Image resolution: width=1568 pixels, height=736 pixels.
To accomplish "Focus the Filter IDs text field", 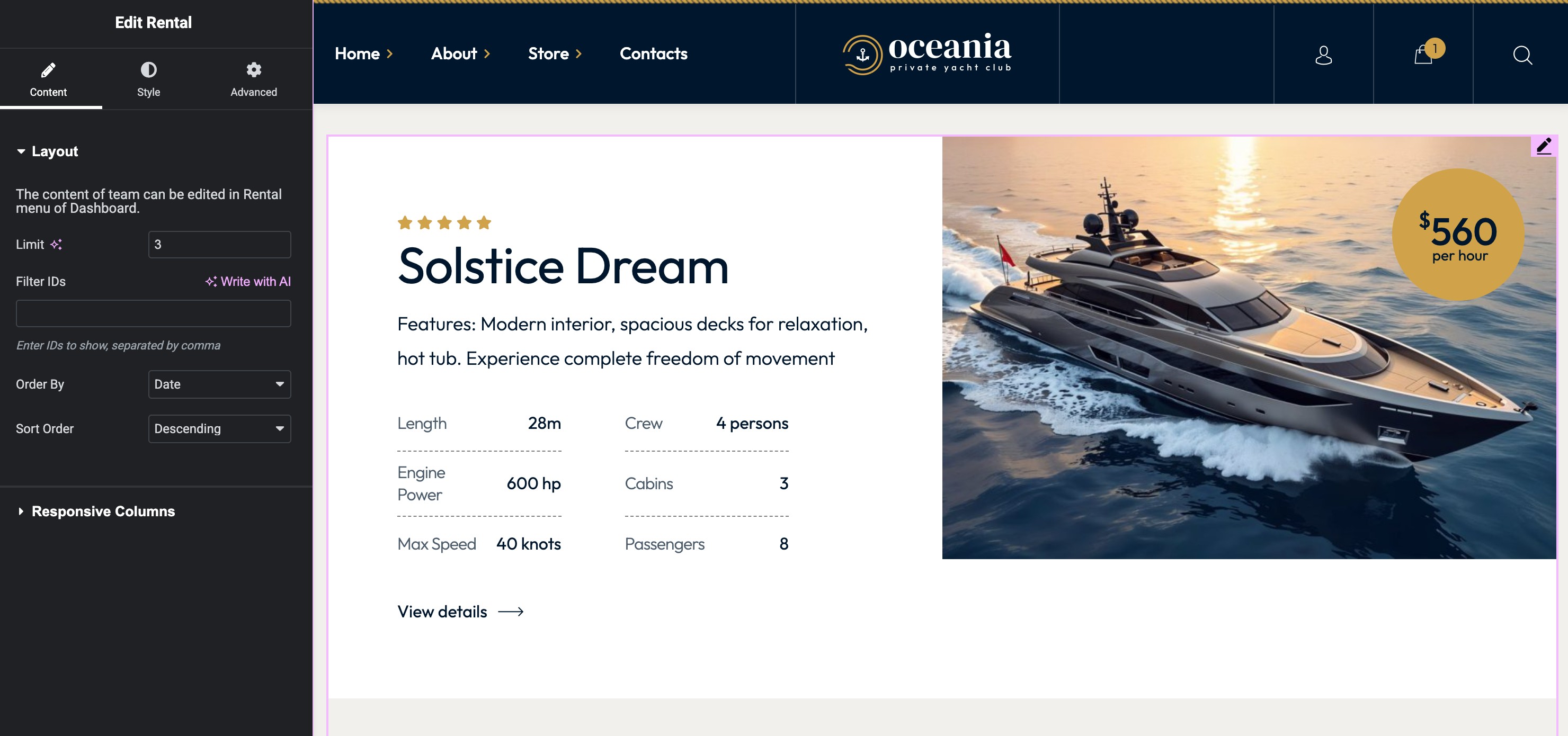I will pos(154,313).
